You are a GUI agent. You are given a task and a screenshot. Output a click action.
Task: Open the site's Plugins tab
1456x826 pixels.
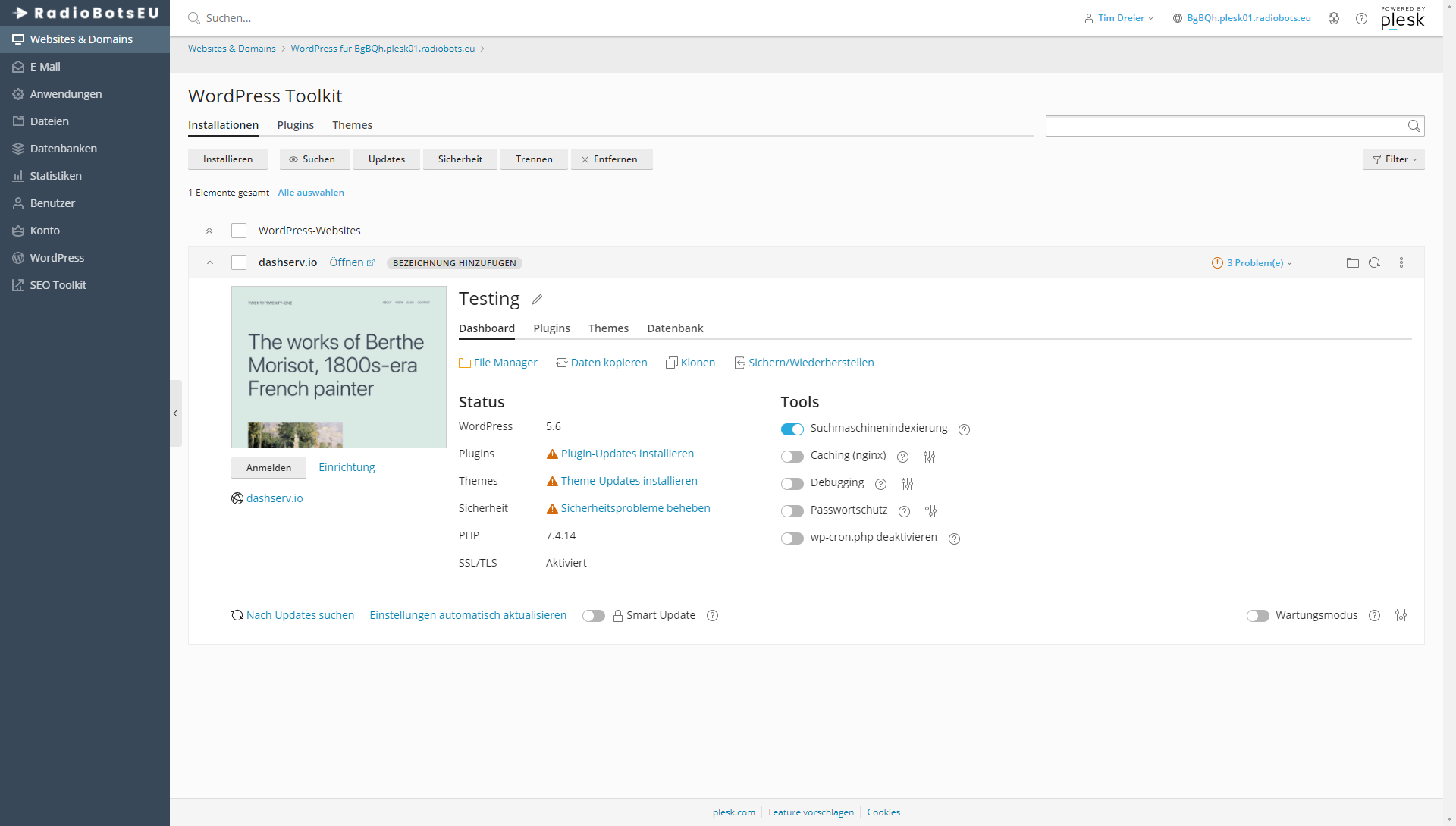[x=551, y=328]
